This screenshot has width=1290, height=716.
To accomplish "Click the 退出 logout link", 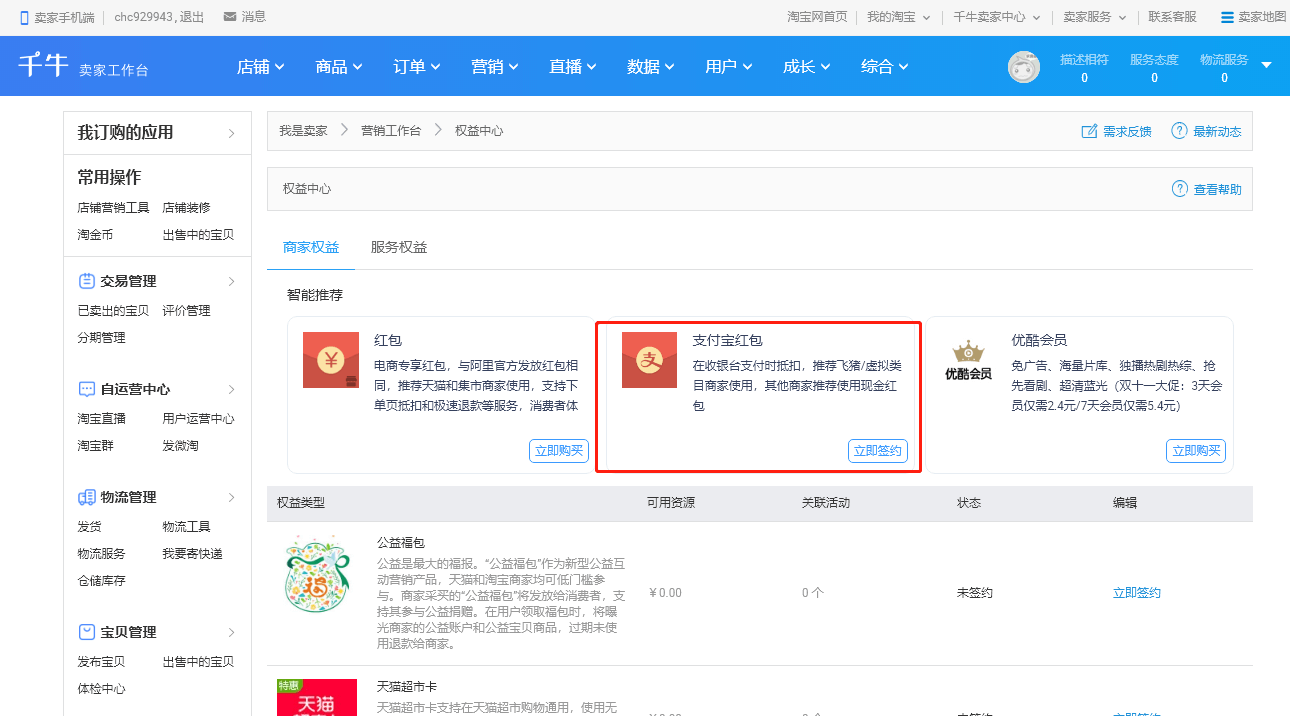I will click(193, 17).
